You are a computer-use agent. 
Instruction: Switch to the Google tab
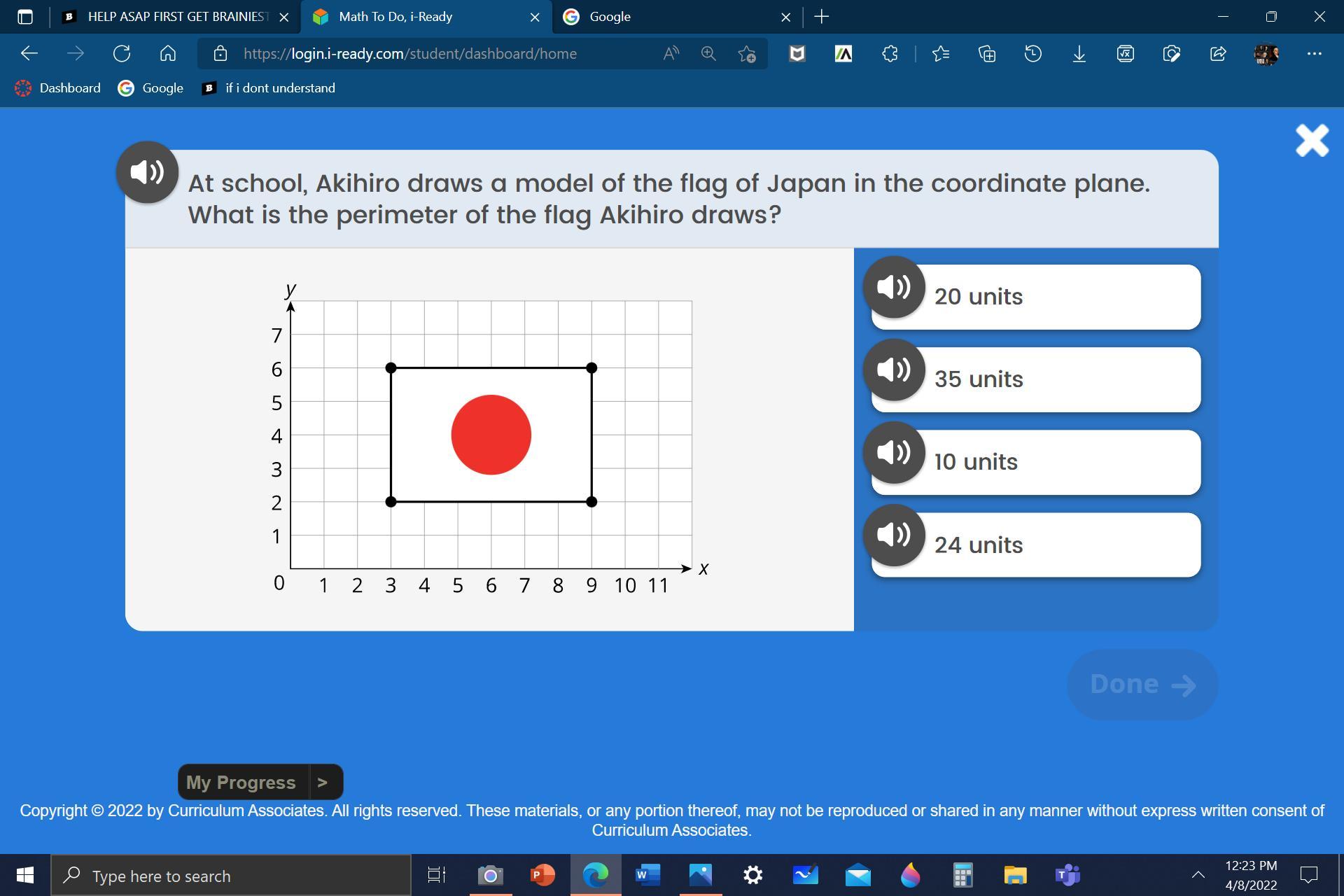[x=672, y=17]
